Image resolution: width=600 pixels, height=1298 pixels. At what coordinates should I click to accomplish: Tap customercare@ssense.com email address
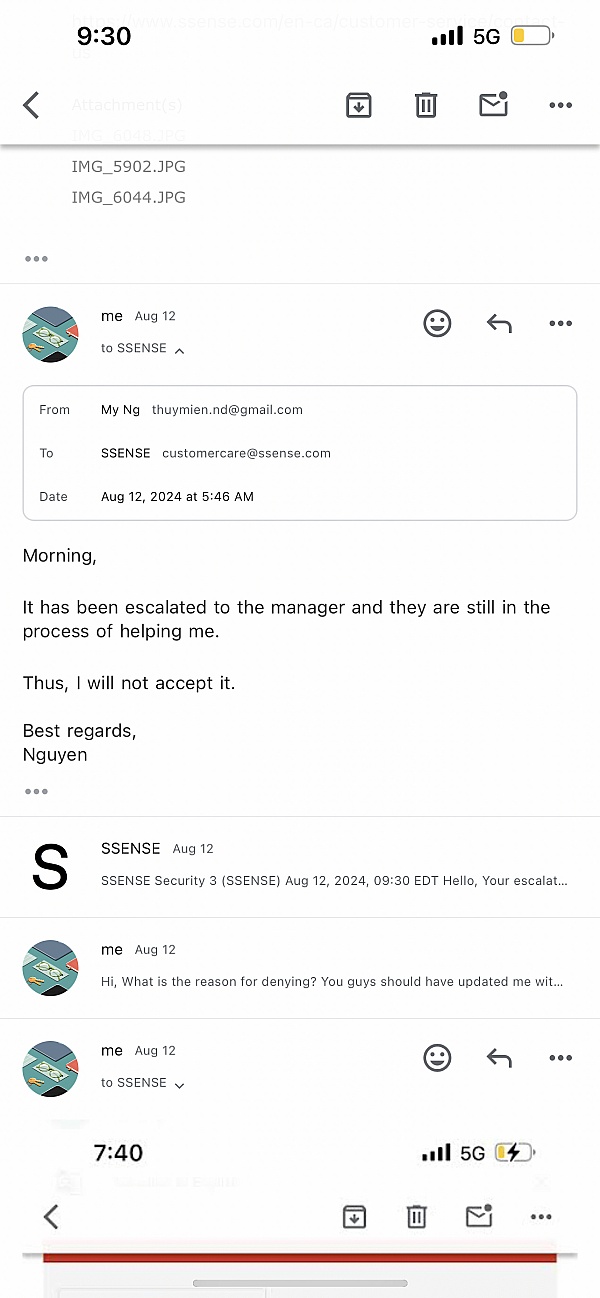[x=246, y=453]
